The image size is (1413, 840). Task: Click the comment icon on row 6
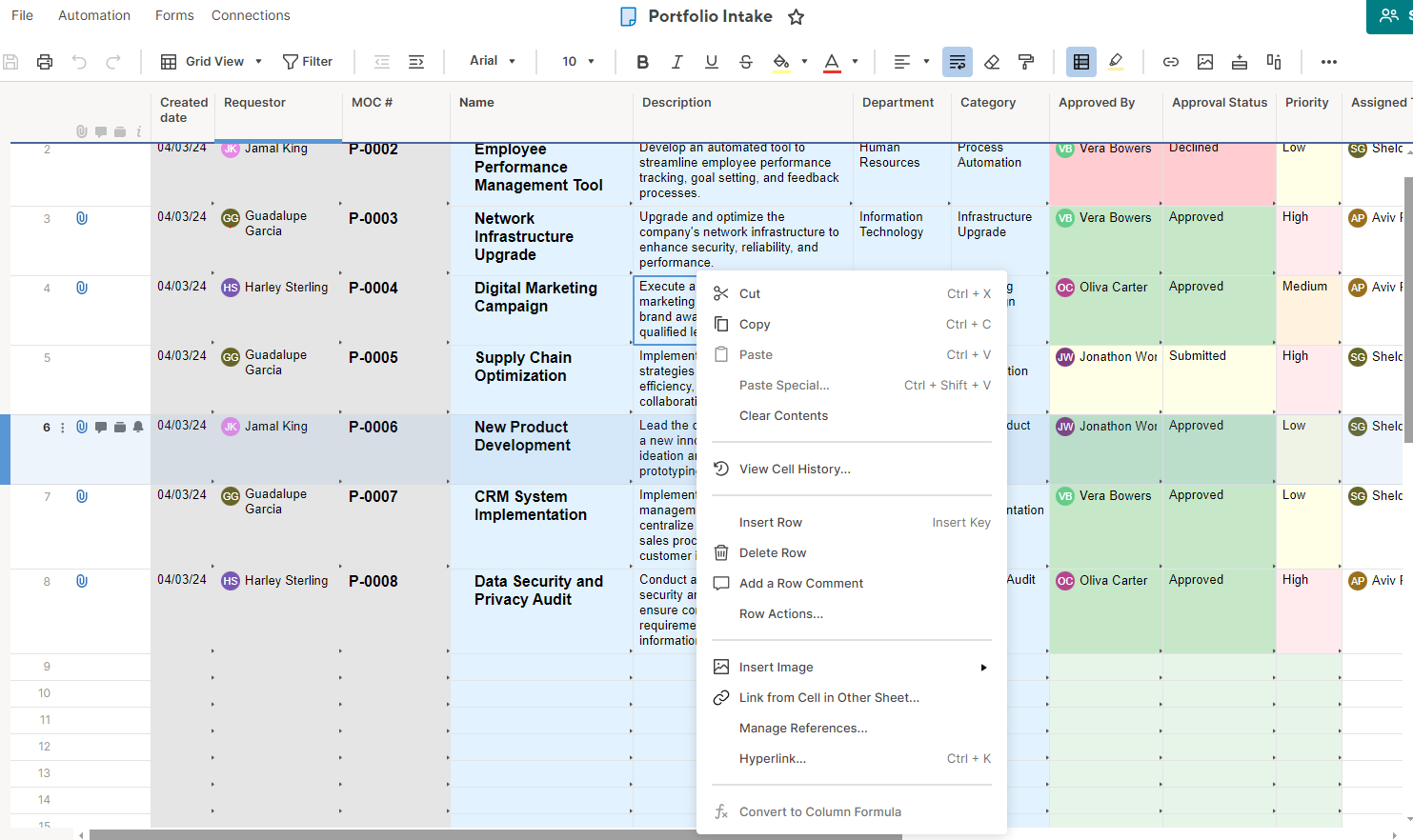(101, 428)
